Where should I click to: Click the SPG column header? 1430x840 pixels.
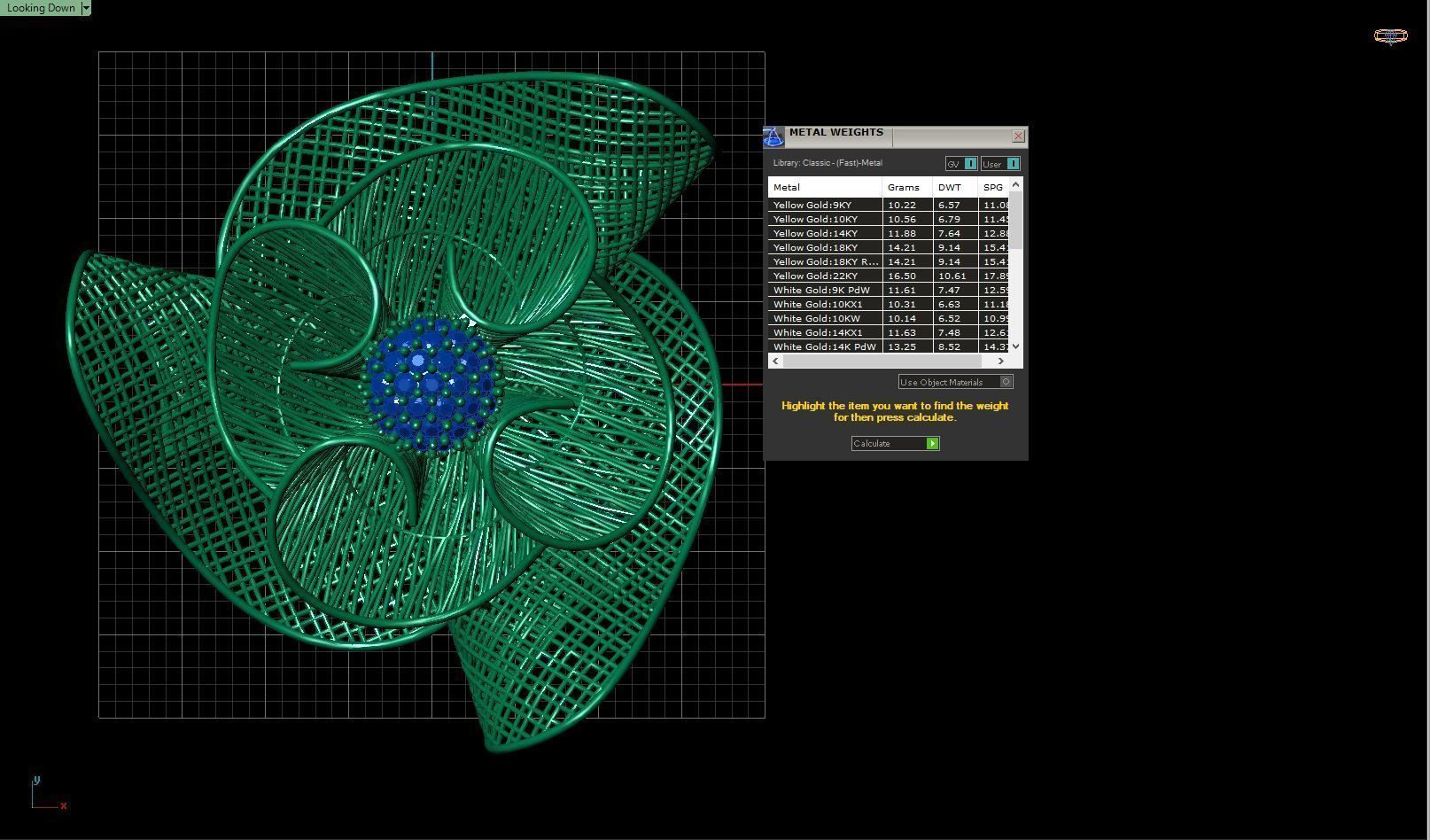[993, 187]
